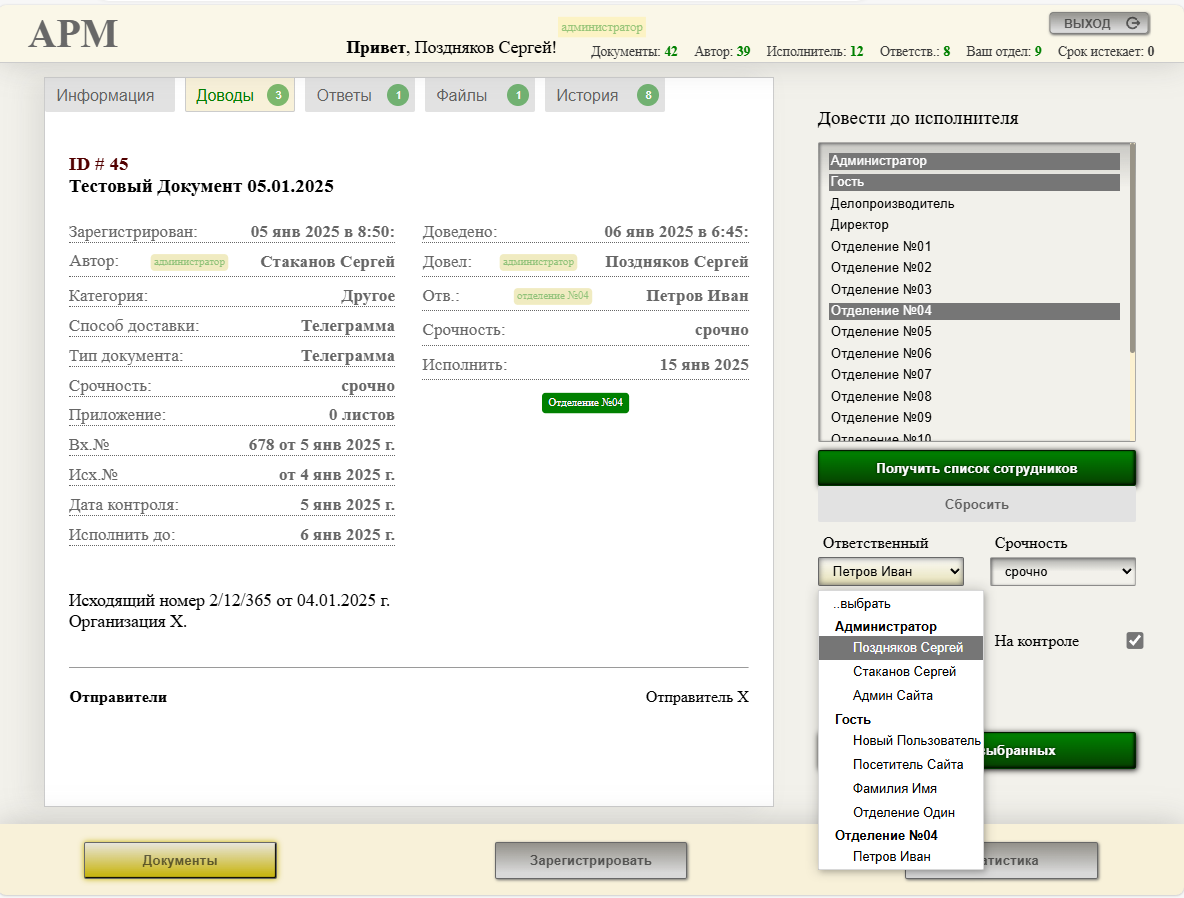The height and width of the screenshot is (898, 1184).
Task: Click the Исполнитель: 12 counter
Action: point(815,51)
